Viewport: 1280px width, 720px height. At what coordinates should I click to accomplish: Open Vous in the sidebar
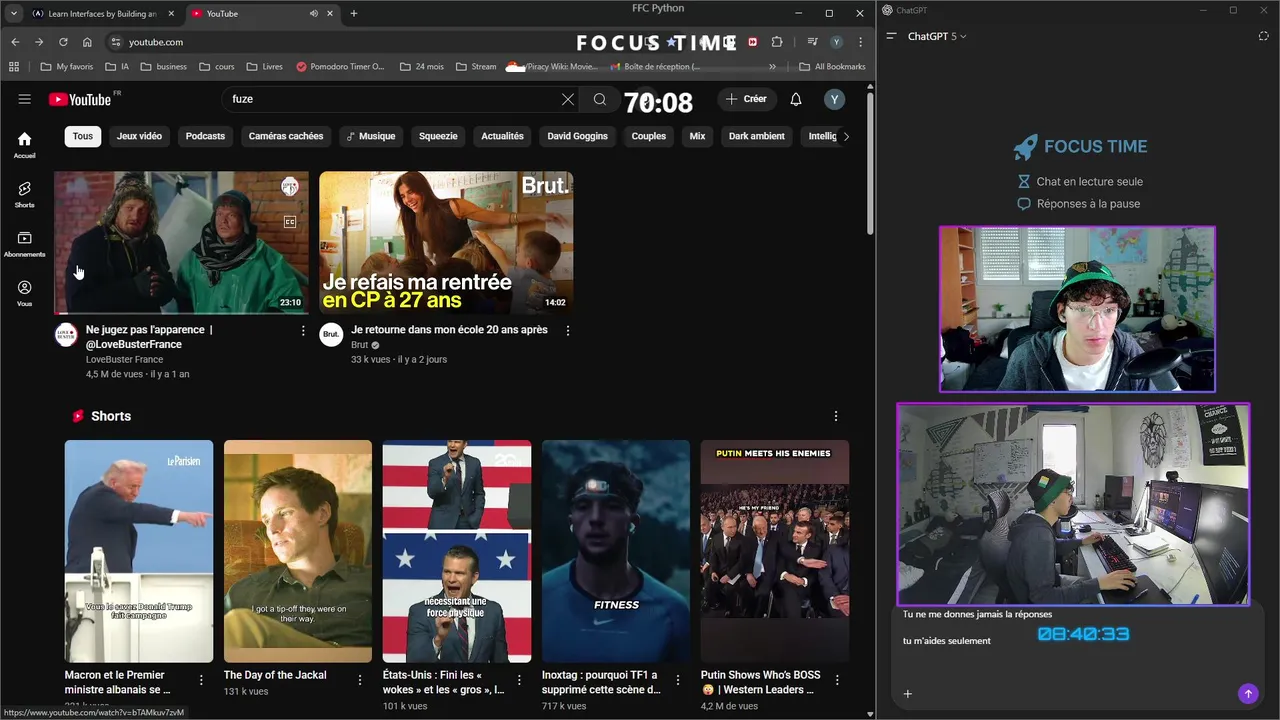coord(25,293)
